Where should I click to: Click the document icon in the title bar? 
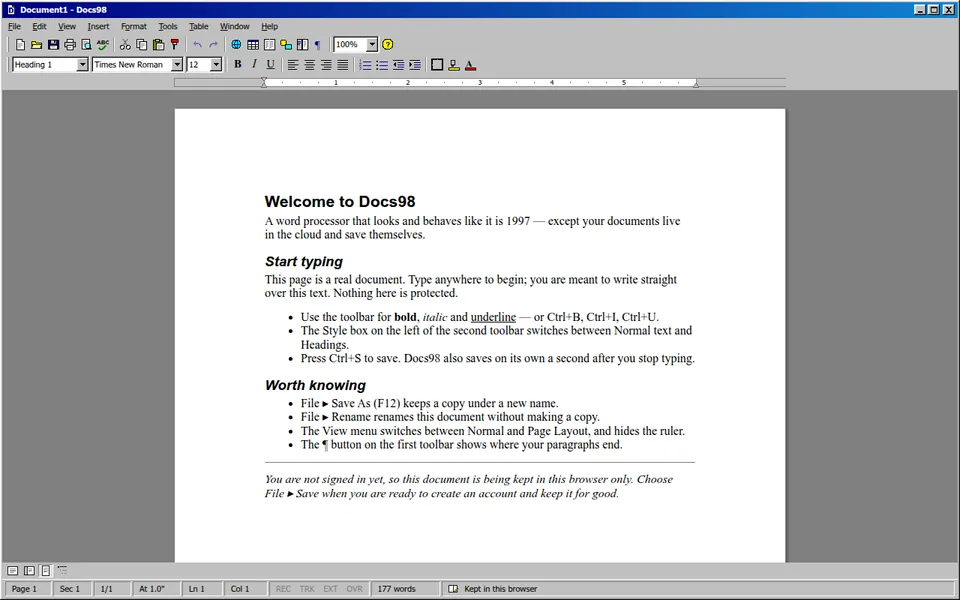10,10
